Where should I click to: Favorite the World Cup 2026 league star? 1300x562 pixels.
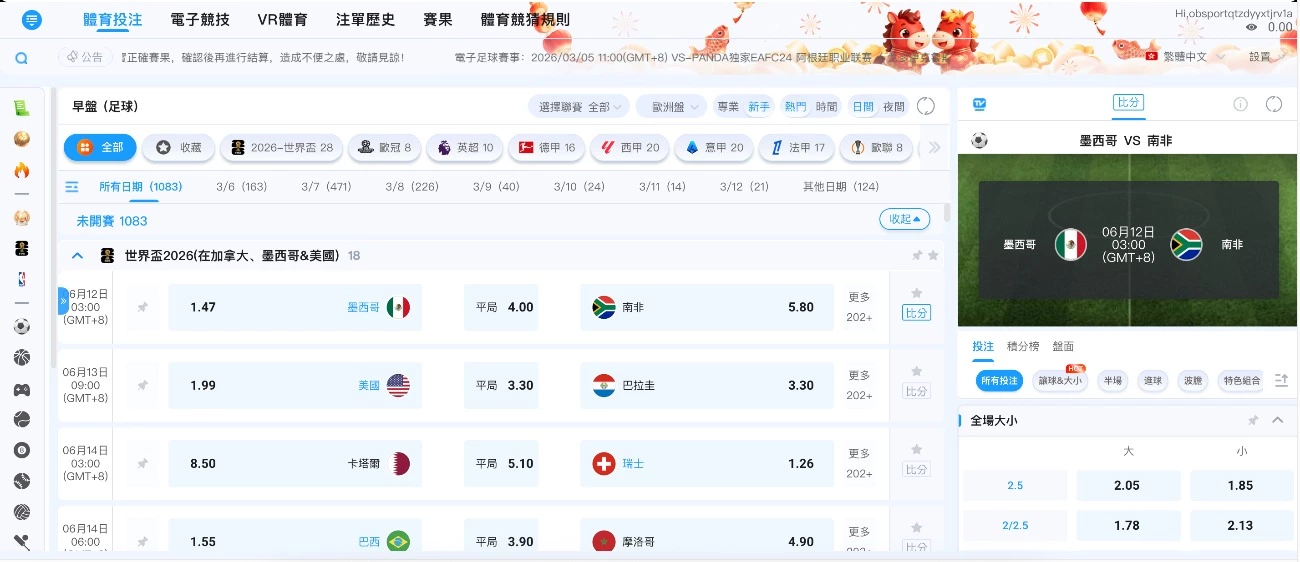click(933, 256)
